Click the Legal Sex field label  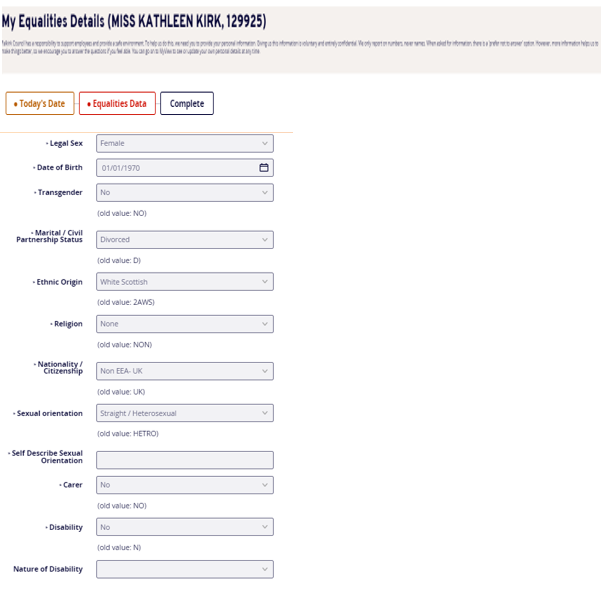click(65, 144)
